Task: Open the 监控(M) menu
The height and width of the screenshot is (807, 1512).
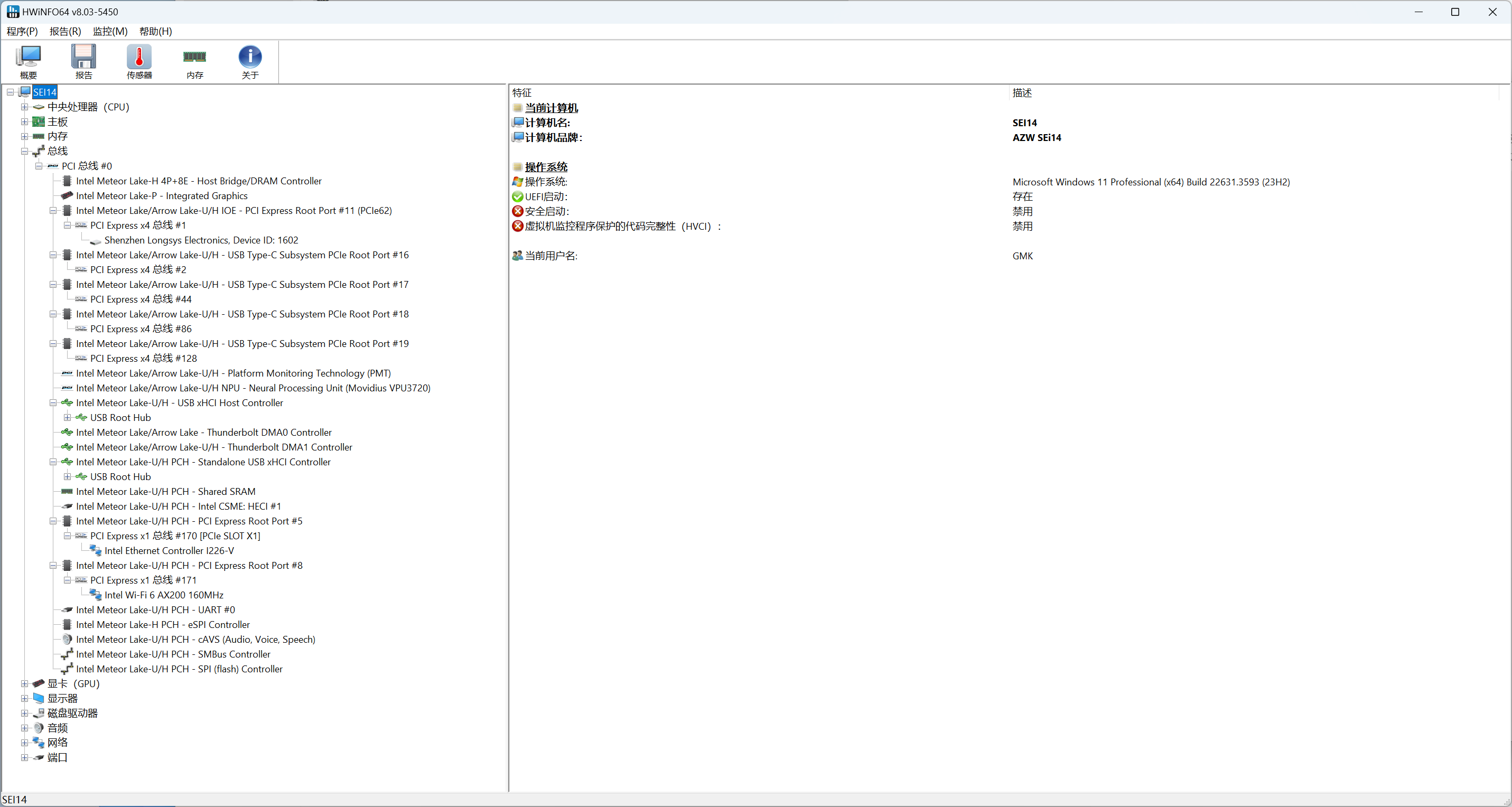Action: pos(110,31)
